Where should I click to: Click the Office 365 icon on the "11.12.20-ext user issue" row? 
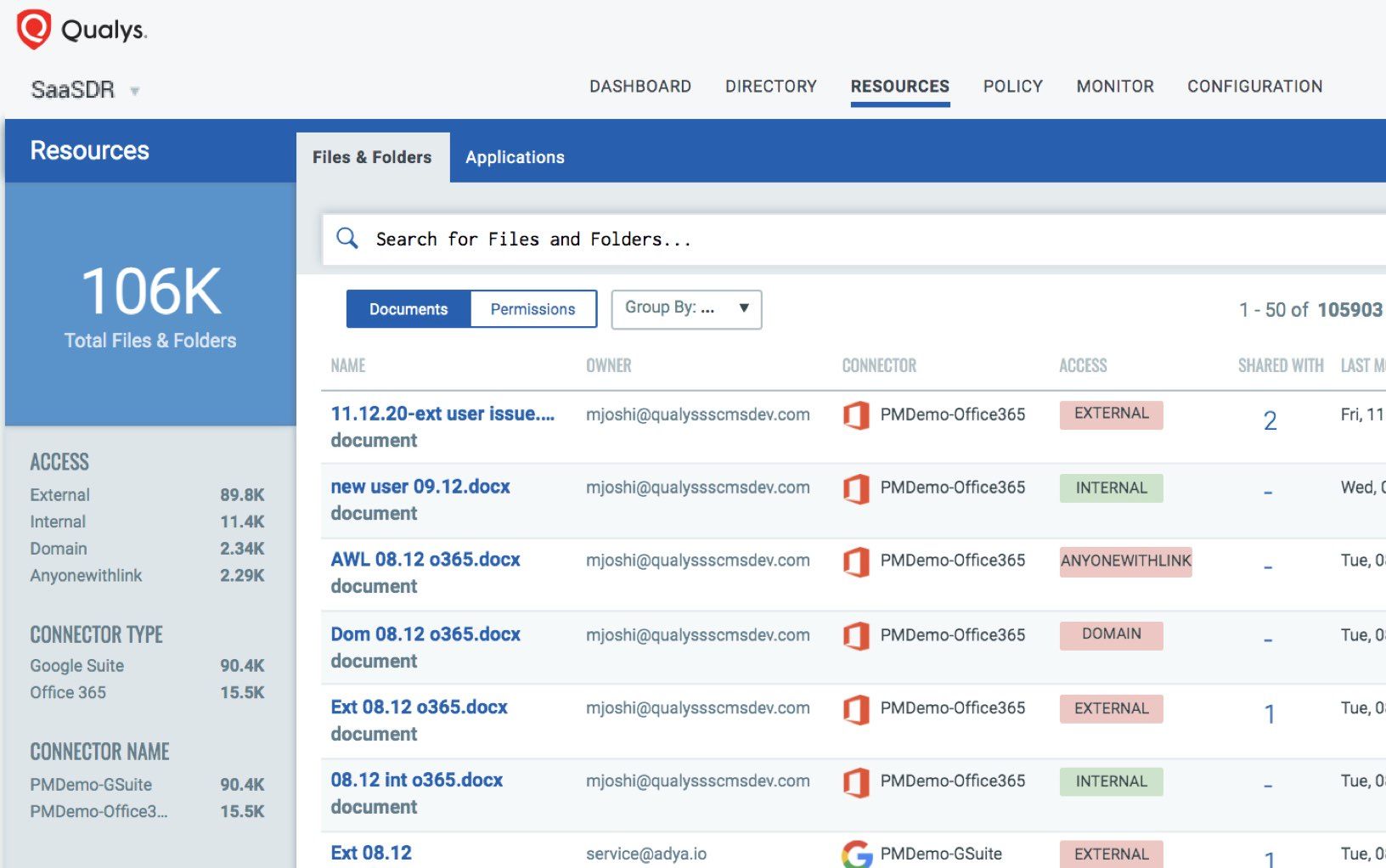[x=858, y=414]
